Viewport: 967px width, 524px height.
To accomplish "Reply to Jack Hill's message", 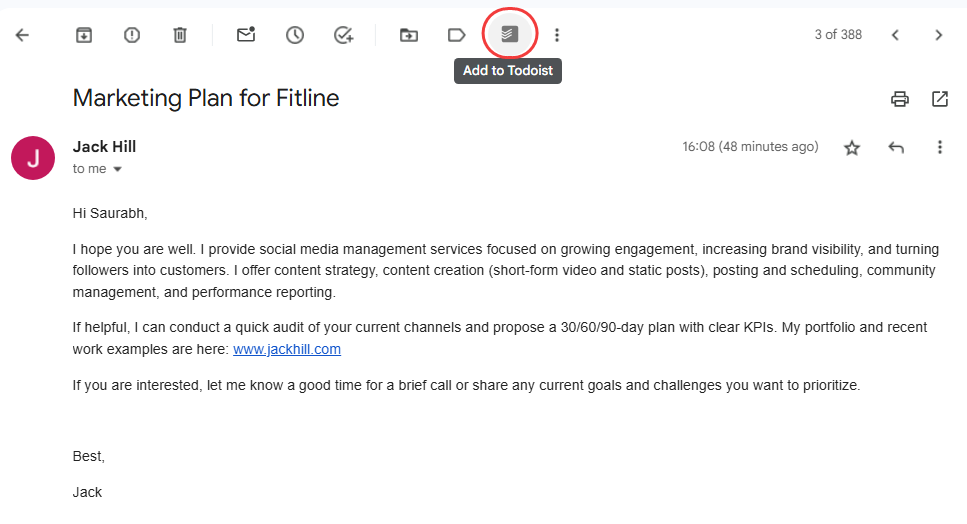I will pyautogui.click(x=896, y=148).
